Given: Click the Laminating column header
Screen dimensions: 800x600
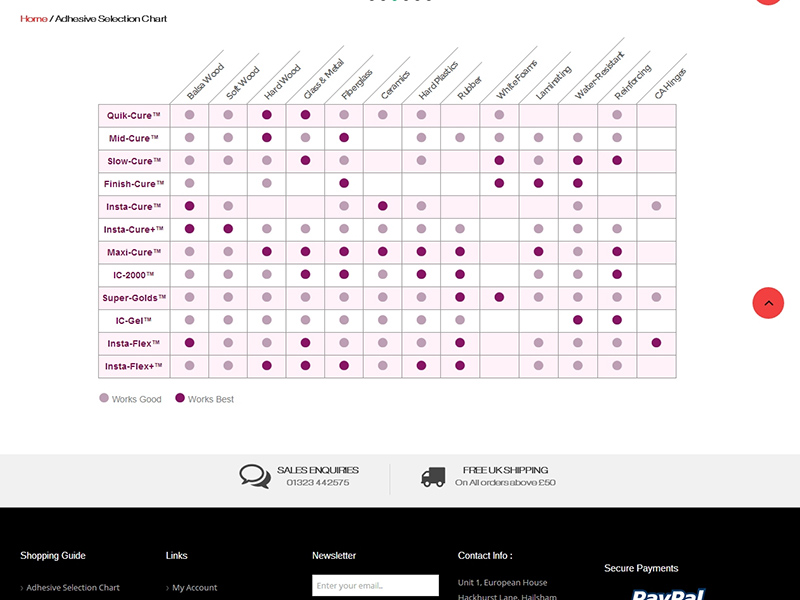Looking at the screenshot, I should point(554,83).
